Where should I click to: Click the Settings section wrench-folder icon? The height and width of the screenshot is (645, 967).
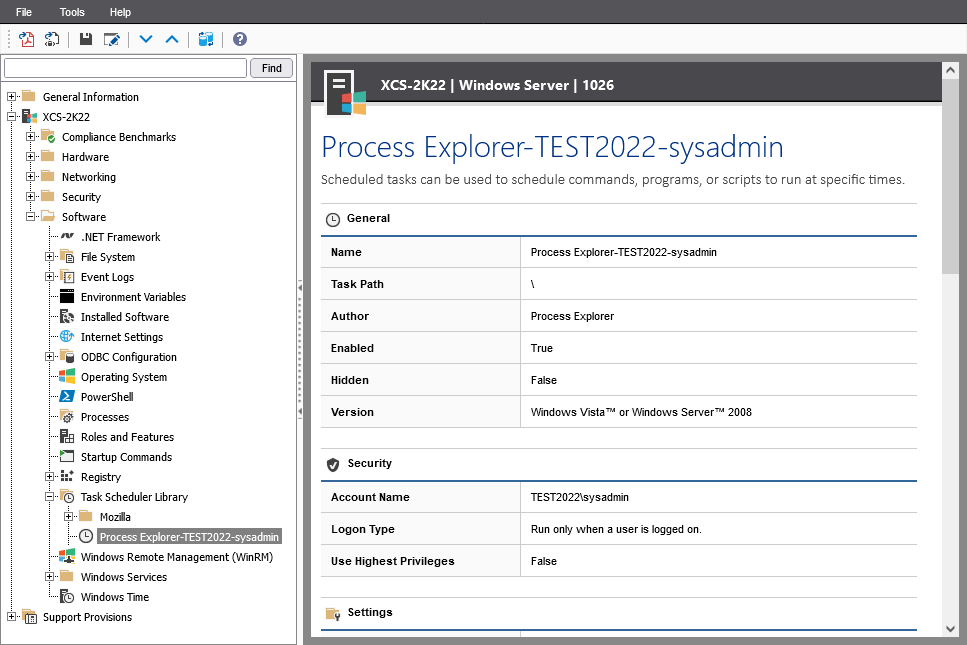tap(333, 614)
